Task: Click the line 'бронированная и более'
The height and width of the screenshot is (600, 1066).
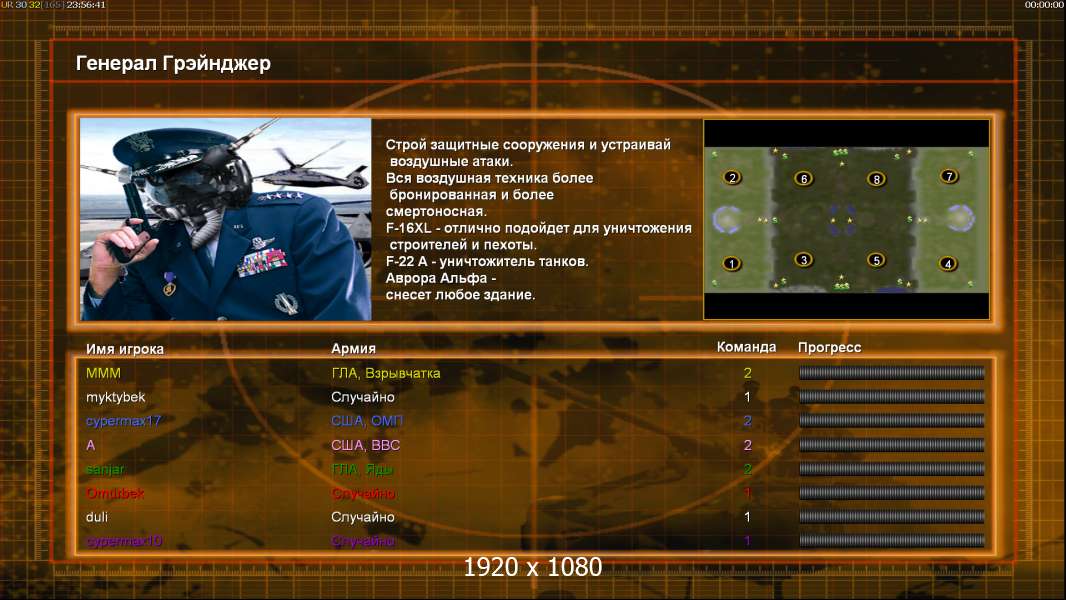Action: 471,195
